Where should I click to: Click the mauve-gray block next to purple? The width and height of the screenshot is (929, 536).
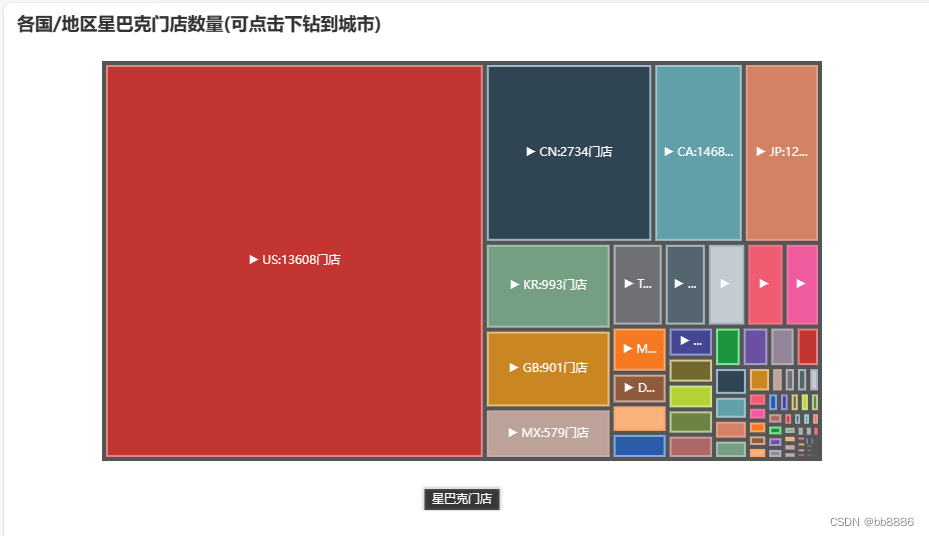[x=782, y=346]
